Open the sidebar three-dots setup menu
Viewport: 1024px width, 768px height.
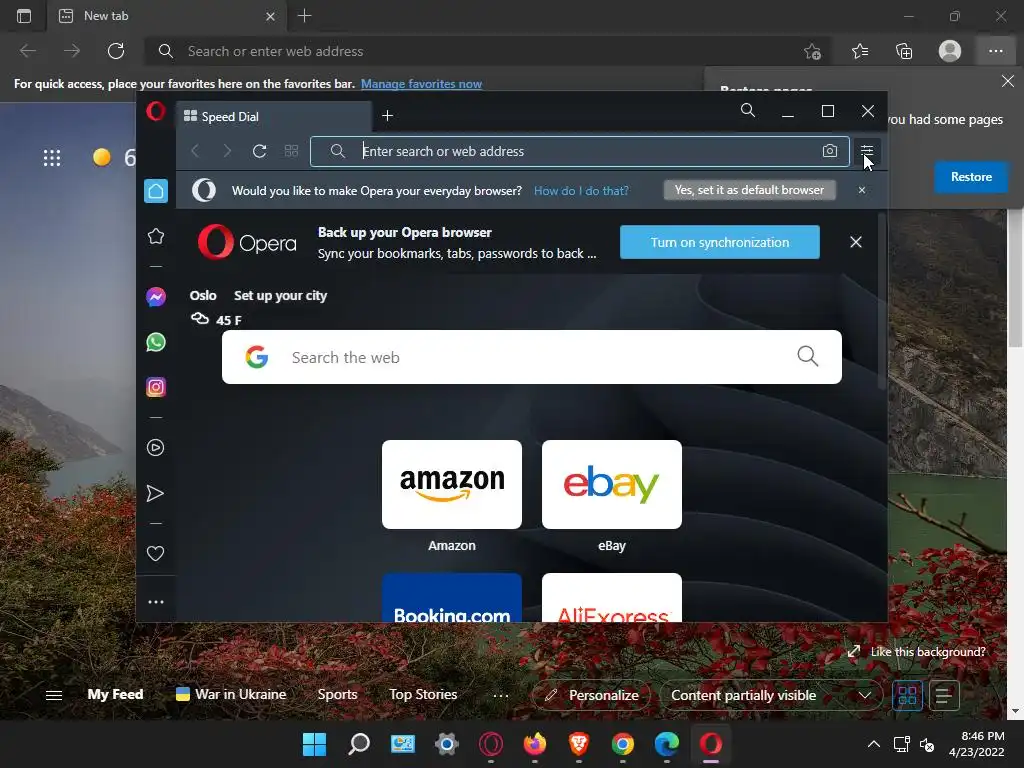click(155, 601)
